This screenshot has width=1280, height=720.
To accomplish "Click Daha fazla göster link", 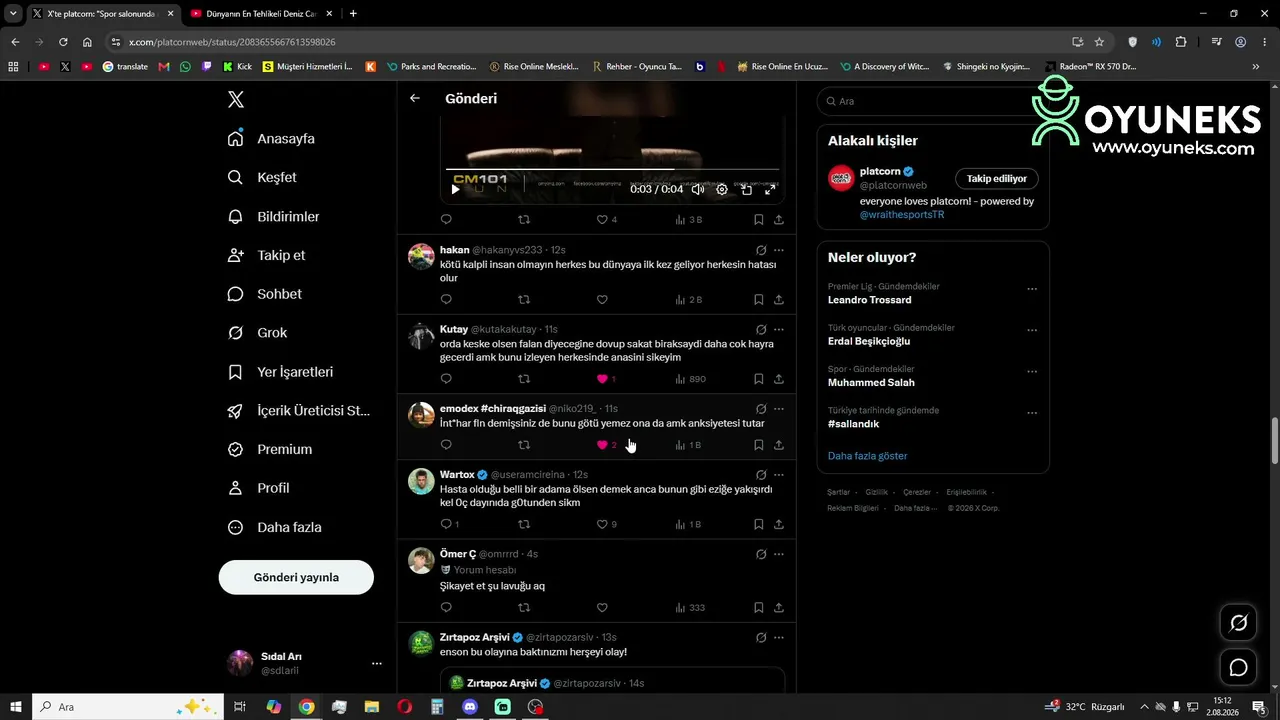I will pyautogui.click(x=868, y=456).
